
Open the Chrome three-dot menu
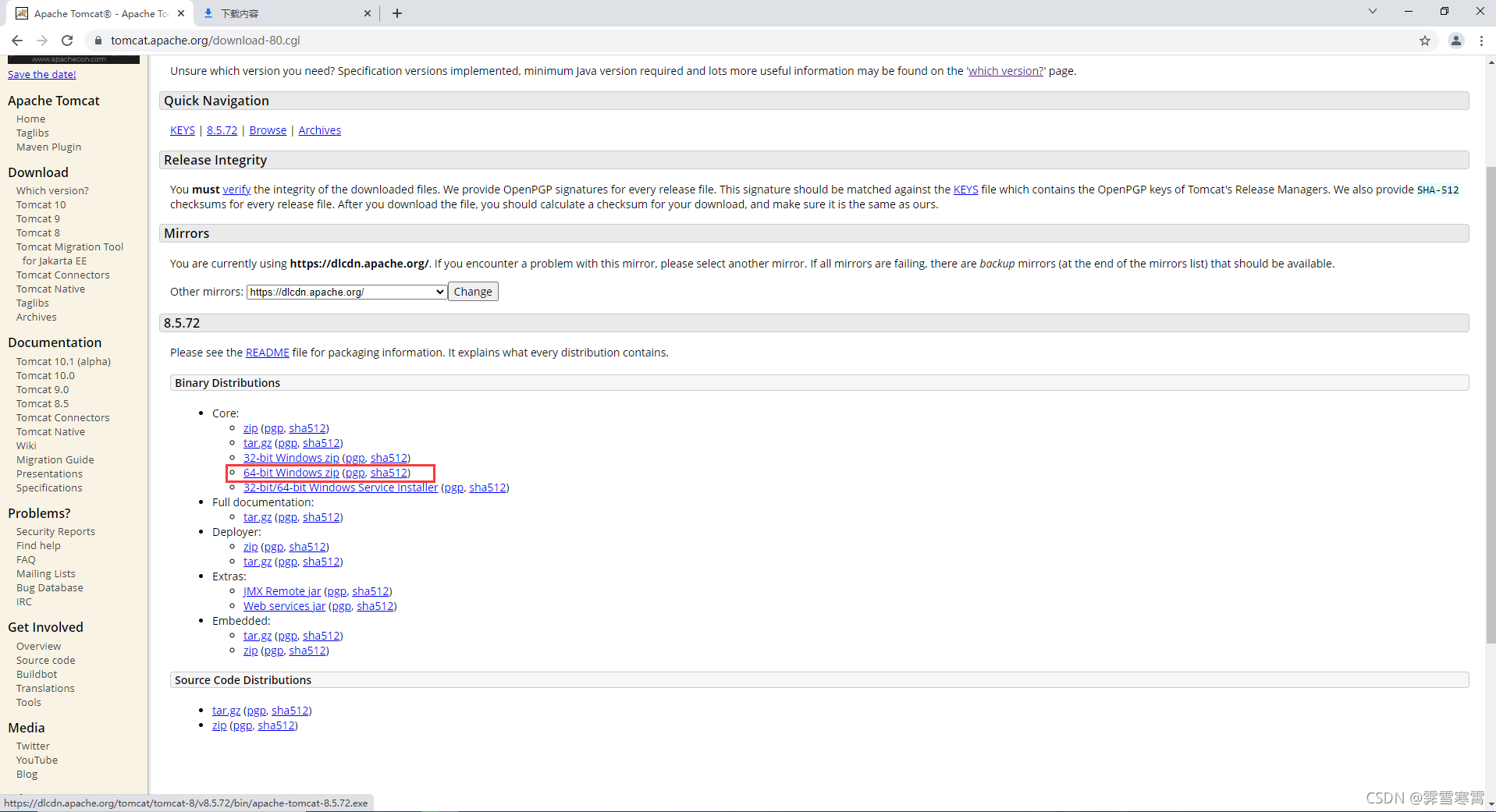click(x=1482, y=40)
